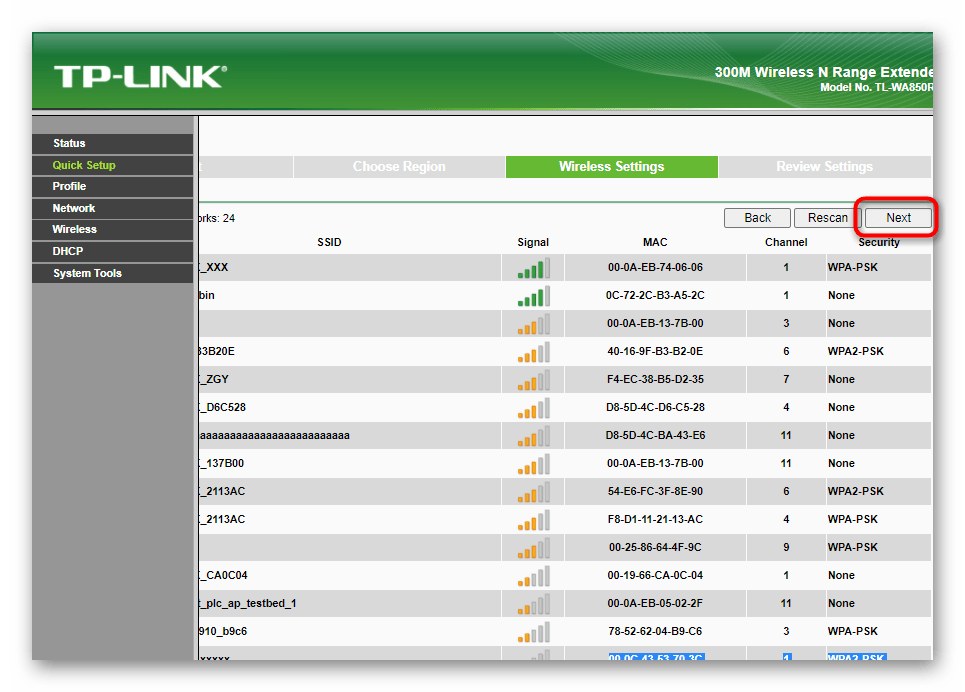Image resolution: width=965 pixels, height=692 pixels.
Task: Open the Profile section
Action: pos(70,187)
